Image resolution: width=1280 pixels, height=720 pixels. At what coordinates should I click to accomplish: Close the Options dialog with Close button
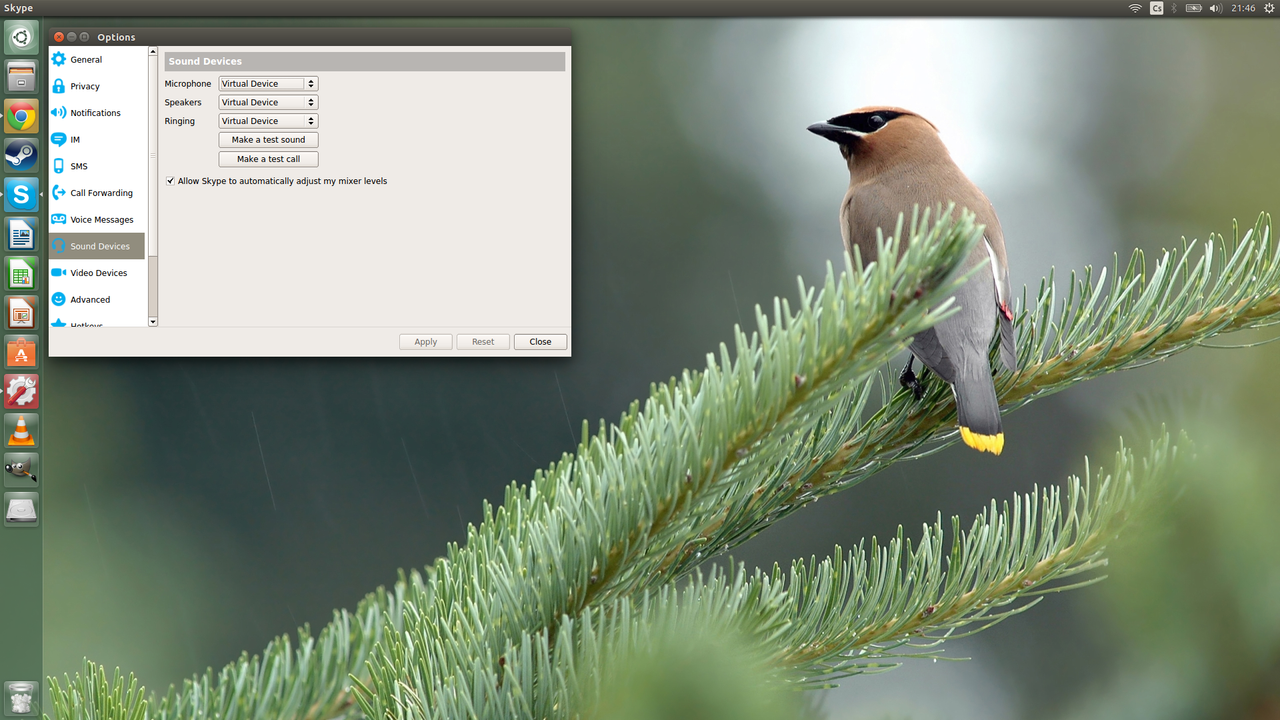point(540,342)
